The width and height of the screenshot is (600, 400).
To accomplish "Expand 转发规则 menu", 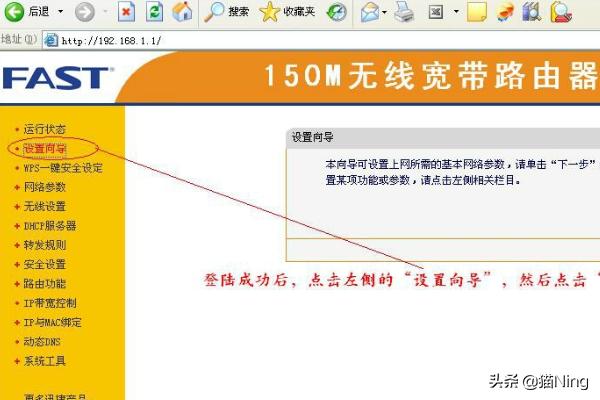I will pos(45,245).
